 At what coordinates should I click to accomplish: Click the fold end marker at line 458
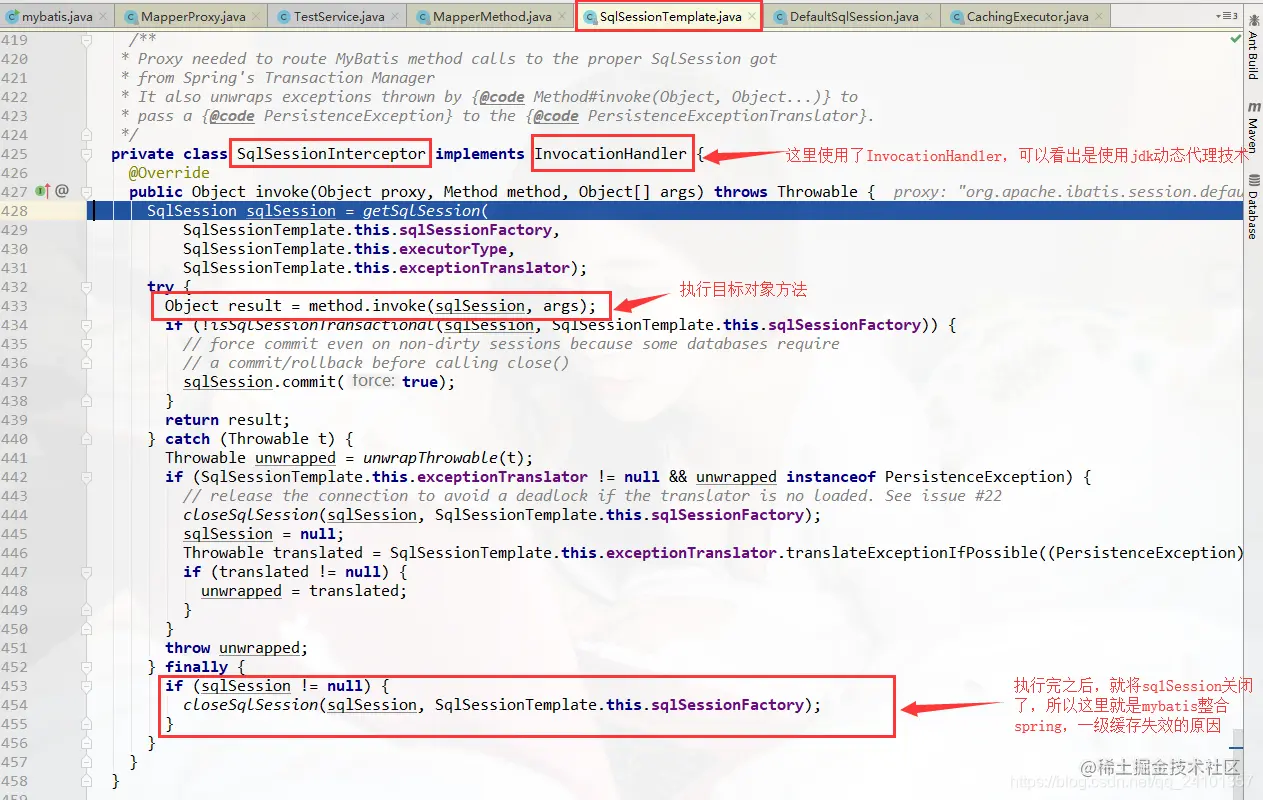(x=87, y=781)
